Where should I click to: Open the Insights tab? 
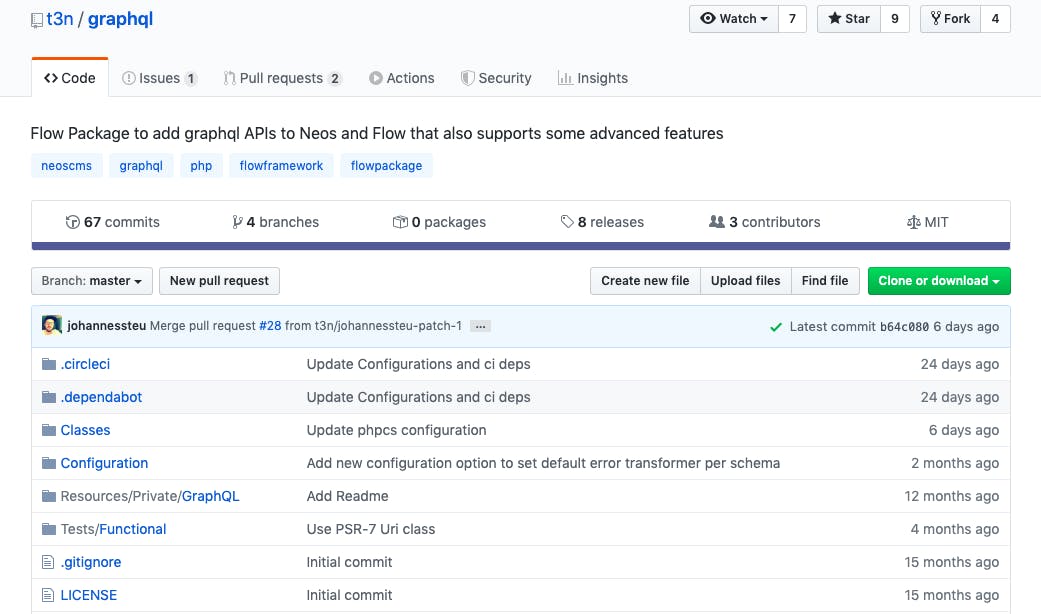pyautogui.click(x=593, y=78)
